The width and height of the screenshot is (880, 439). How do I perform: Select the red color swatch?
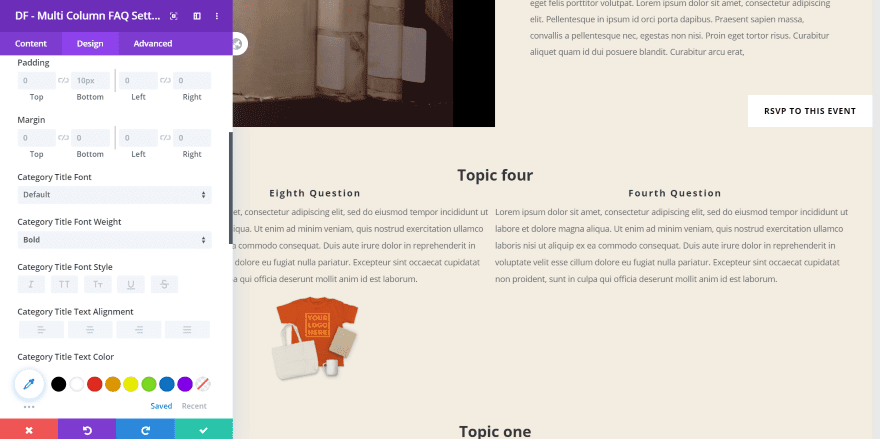click(94, 384)
